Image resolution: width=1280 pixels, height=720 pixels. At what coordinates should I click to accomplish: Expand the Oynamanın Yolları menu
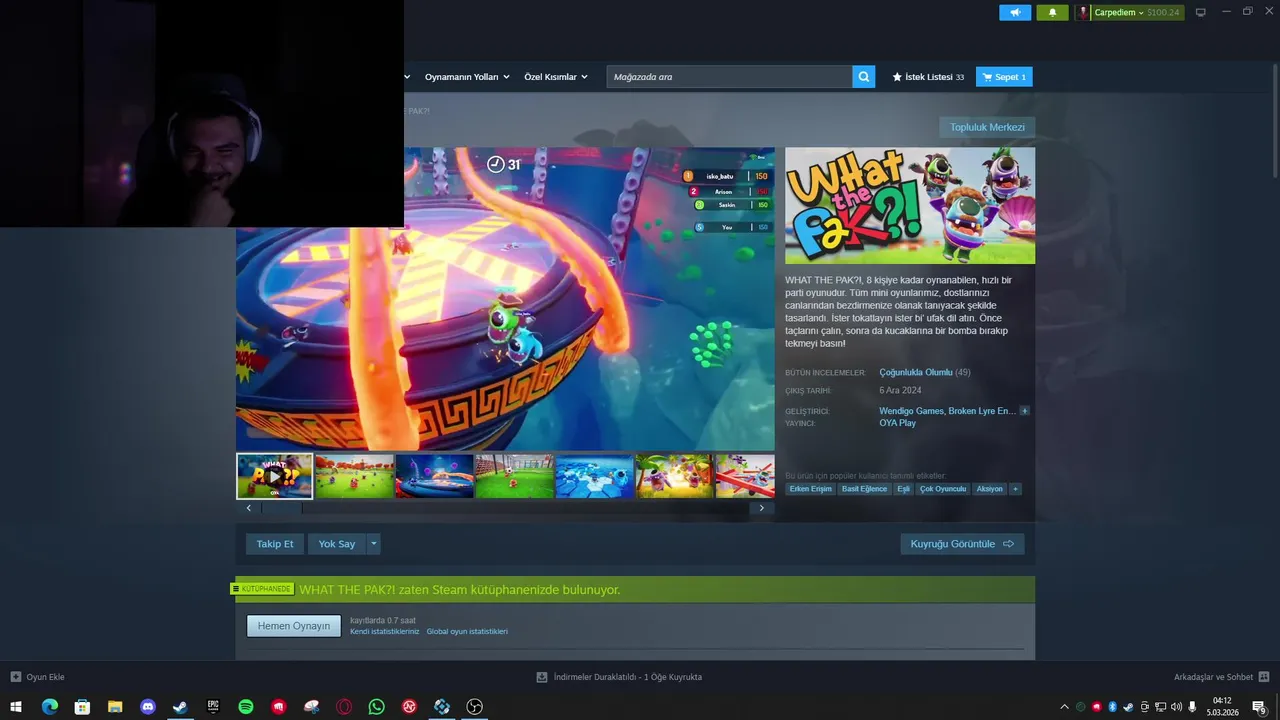(x=467, y=77)
